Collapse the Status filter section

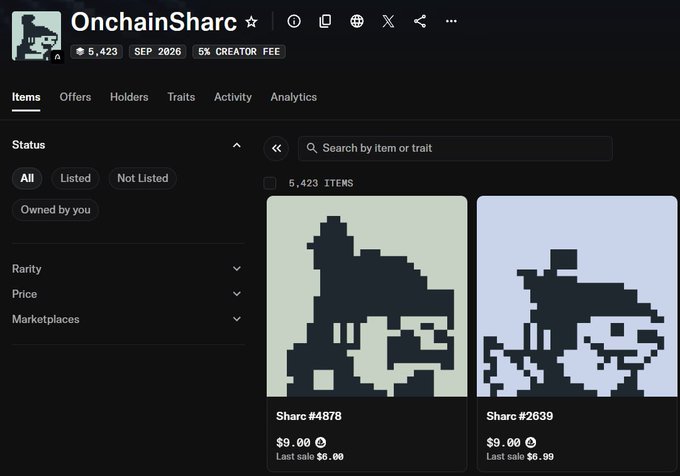pyautogui.click(x=236, y=145)
